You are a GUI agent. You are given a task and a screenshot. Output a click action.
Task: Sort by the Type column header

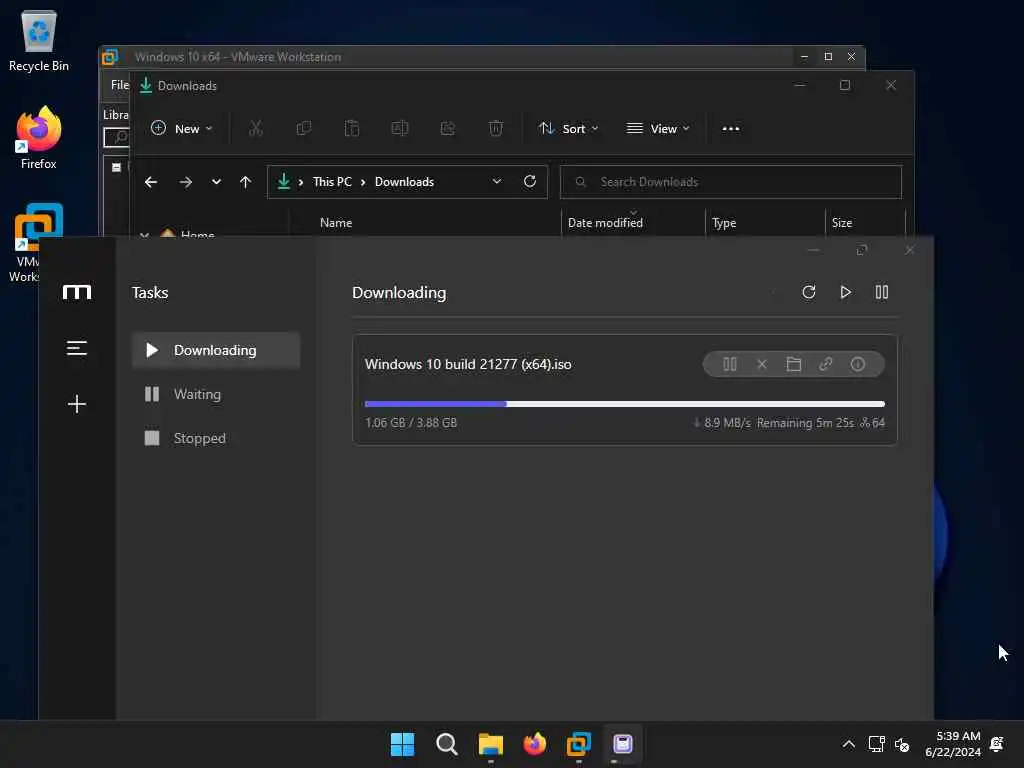[x=724, y=223]
